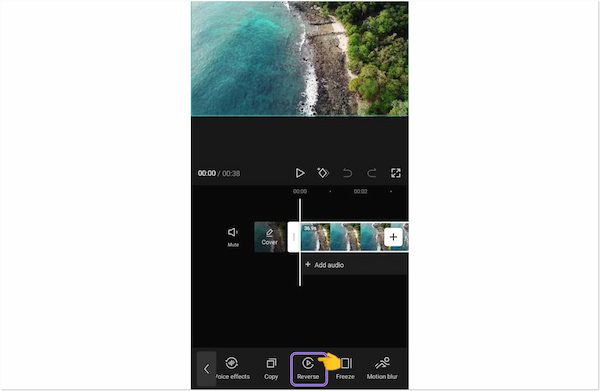Add a keyframe with the diamond icon
This screenshot has height=391, width=600.
click(x=323, y=173)
